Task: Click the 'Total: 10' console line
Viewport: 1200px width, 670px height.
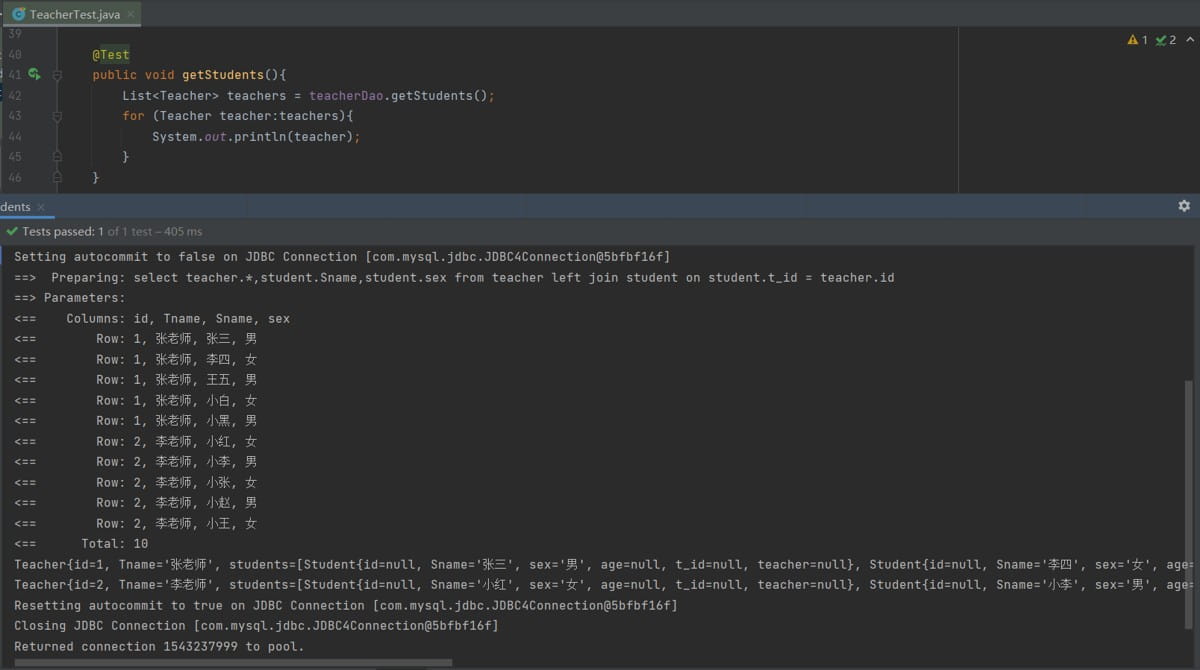Action: [114, 544]
